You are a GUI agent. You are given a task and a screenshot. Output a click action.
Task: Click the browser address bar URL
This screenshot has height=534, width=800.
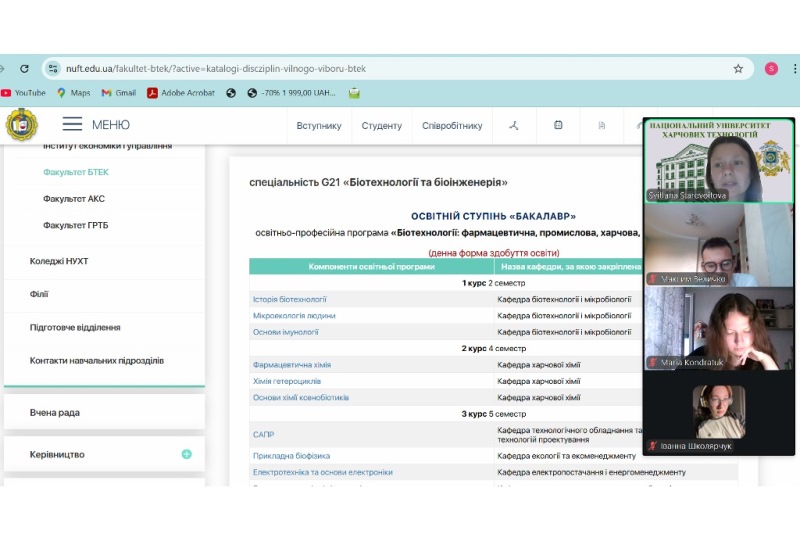tap(216, 69)
